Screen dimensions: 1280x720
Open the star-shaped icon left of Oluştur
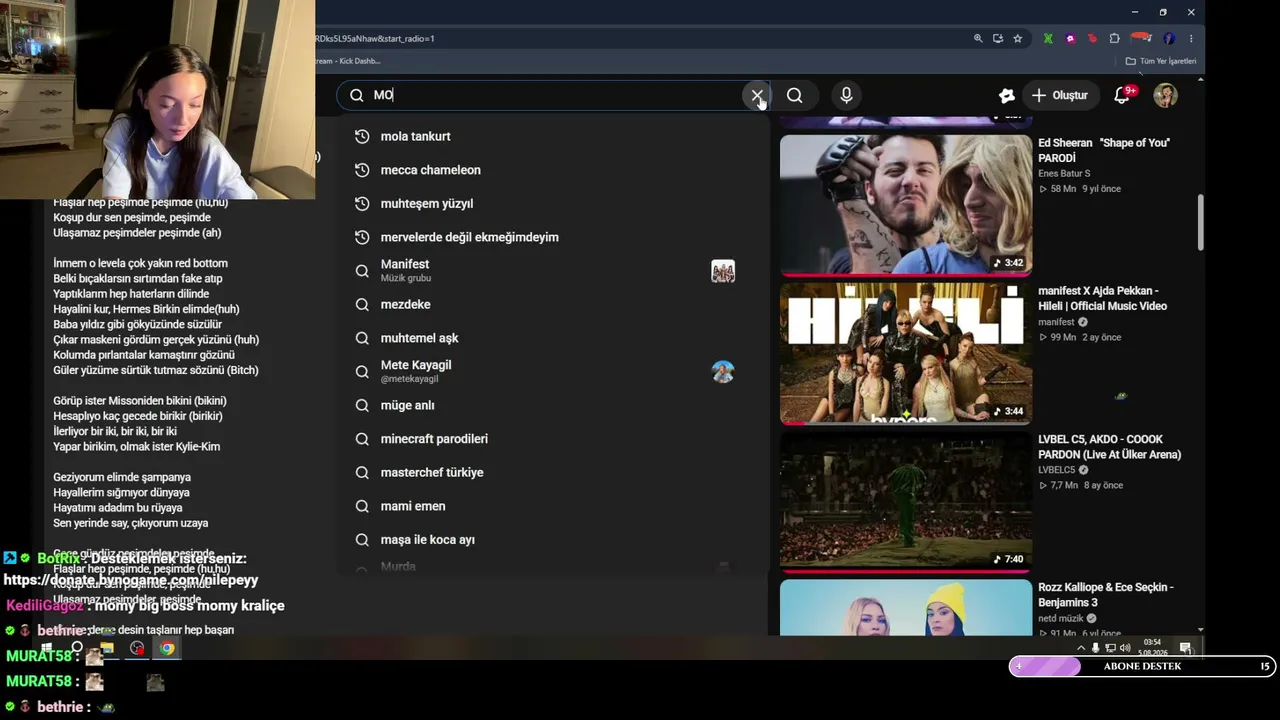(x=1007, y=95)
